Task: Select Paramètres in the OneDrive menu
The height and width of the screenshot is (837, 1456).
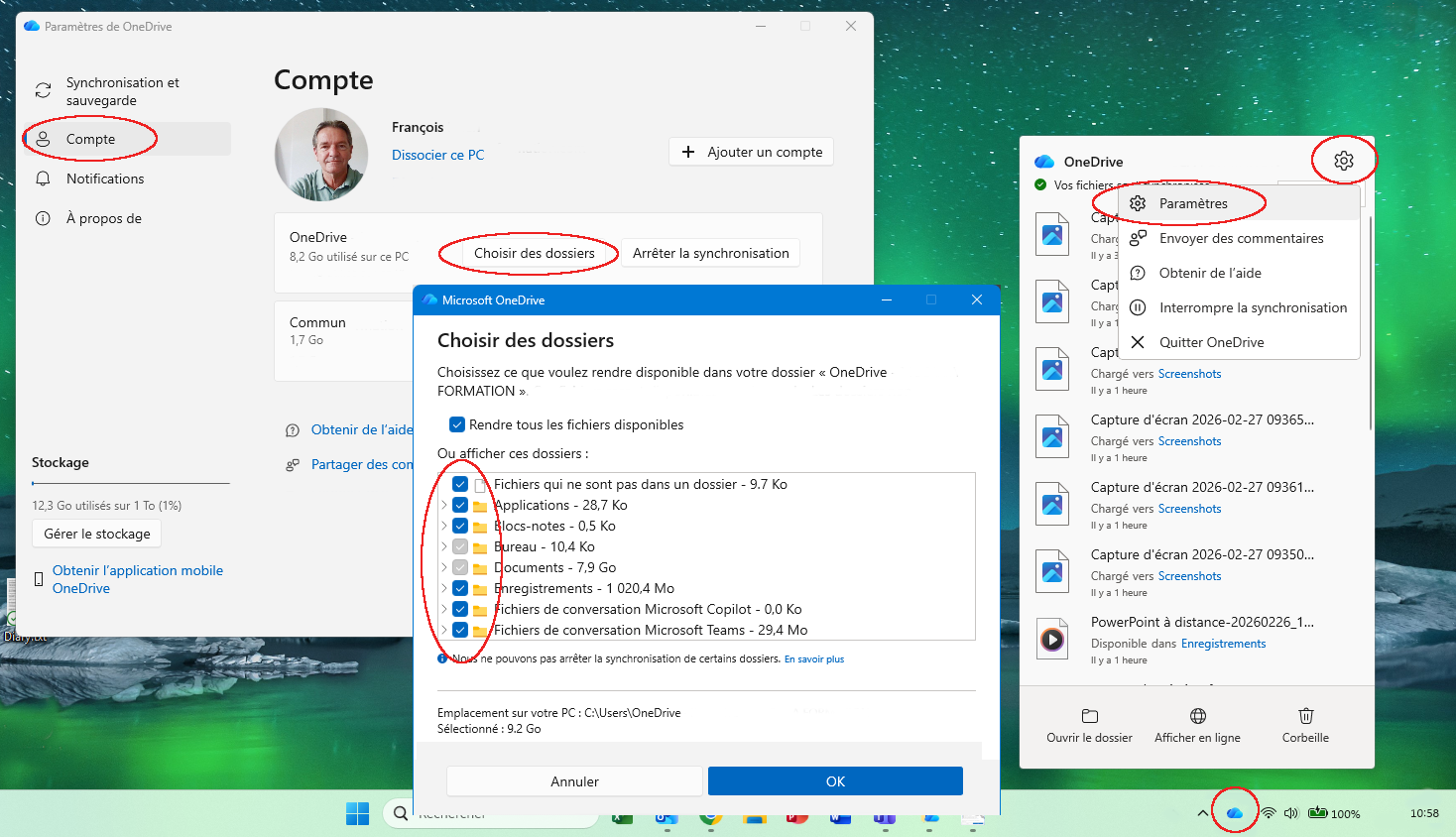Action: click(1193, 203)
